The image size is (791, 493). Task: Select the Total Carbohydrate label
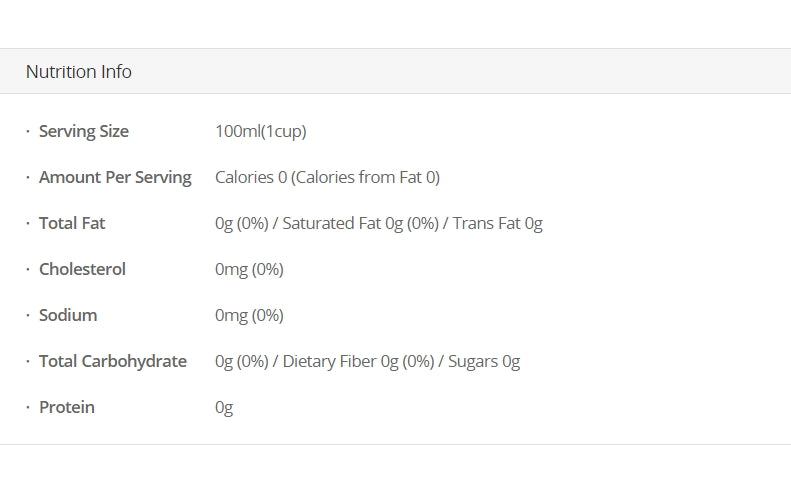point(113,361)
